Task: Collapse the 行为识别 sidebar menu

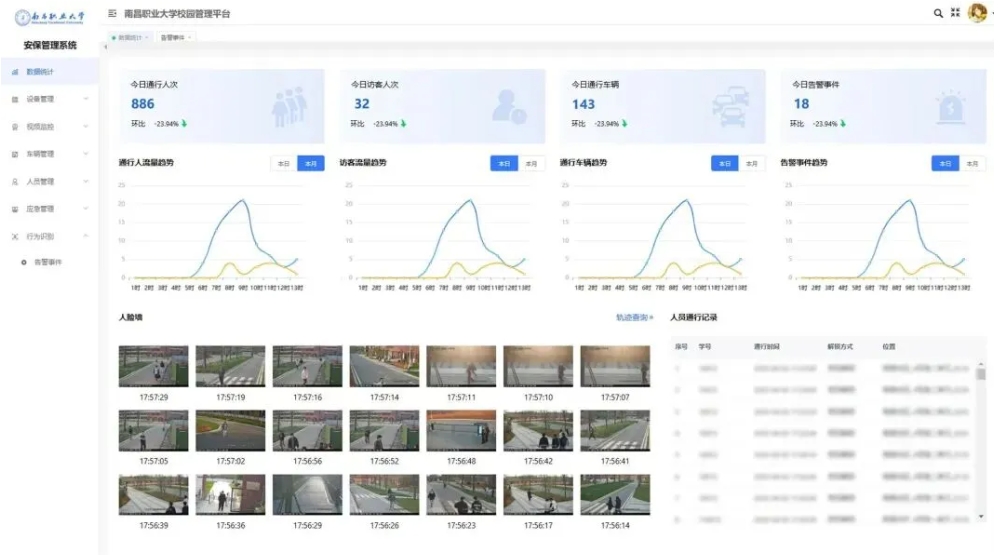Action: [x=50, y=237]
